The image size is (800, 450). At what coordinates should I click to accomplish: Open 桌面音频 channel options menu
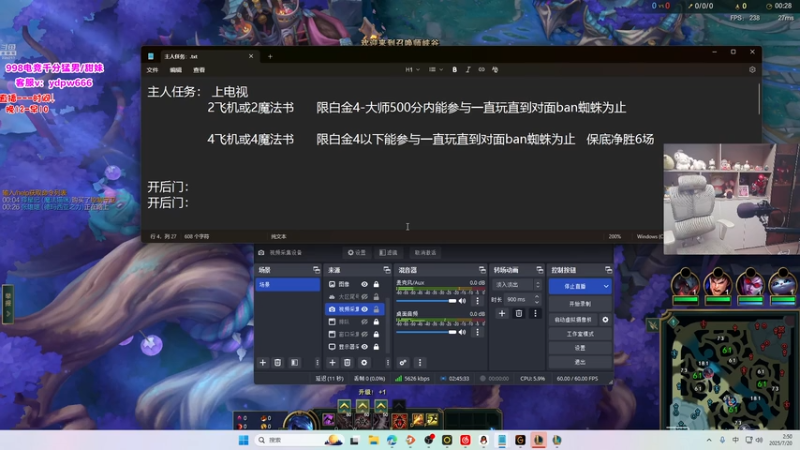tap(478, 332)
